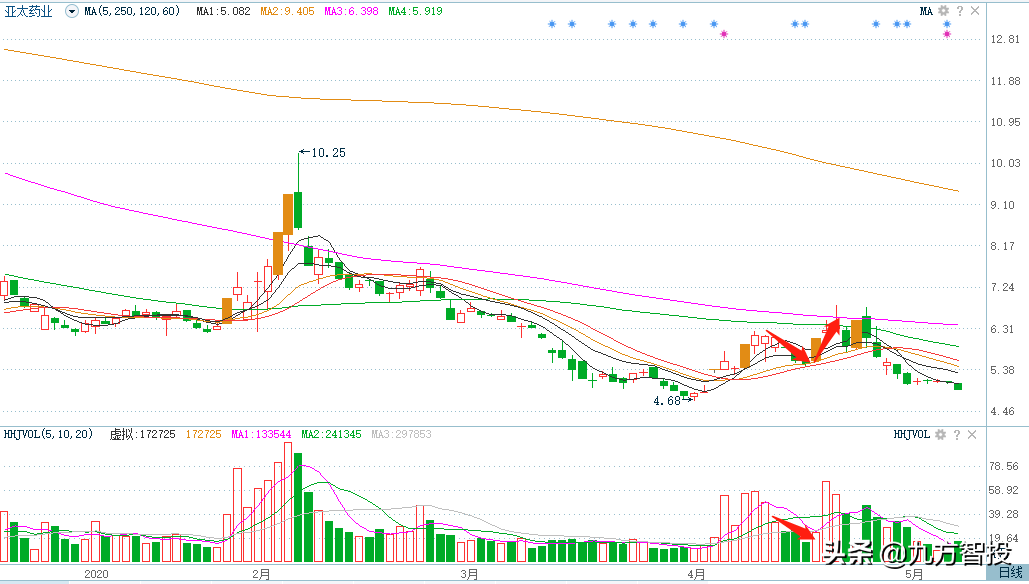Click the MA(5,250,120,60) parameter label
The width and height of the screenshot is (1029, 584).
[x=132, y=11]
